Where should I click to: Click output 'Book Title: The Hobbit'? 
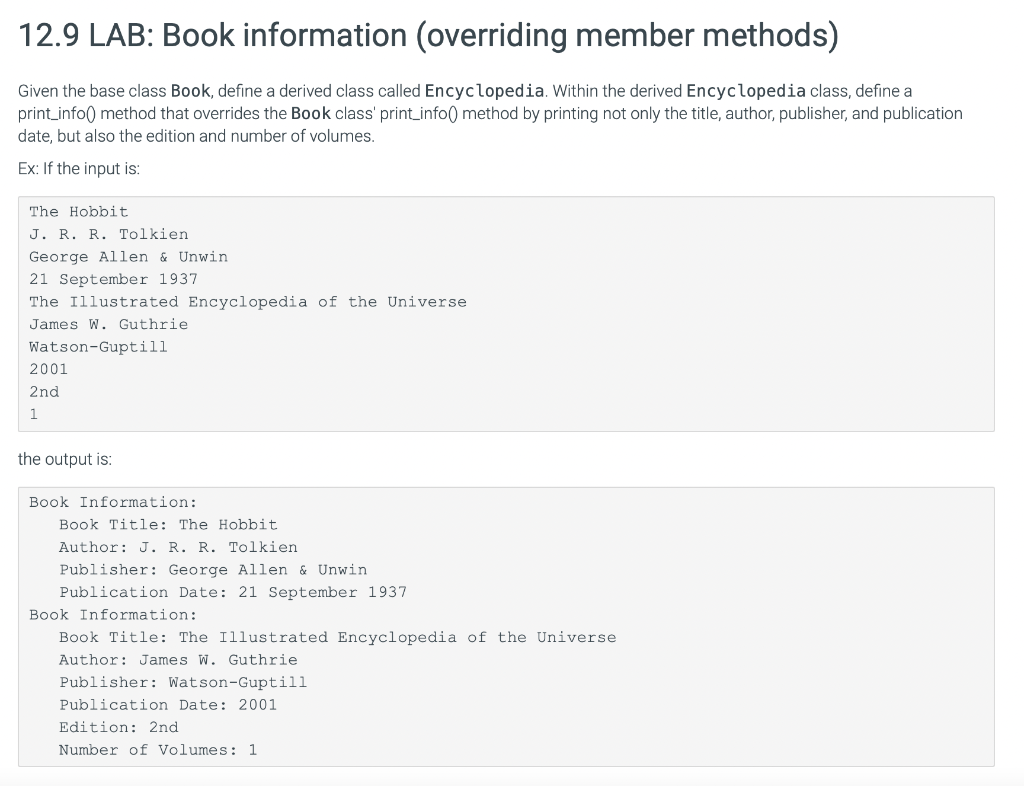click(x=168, y=525)
